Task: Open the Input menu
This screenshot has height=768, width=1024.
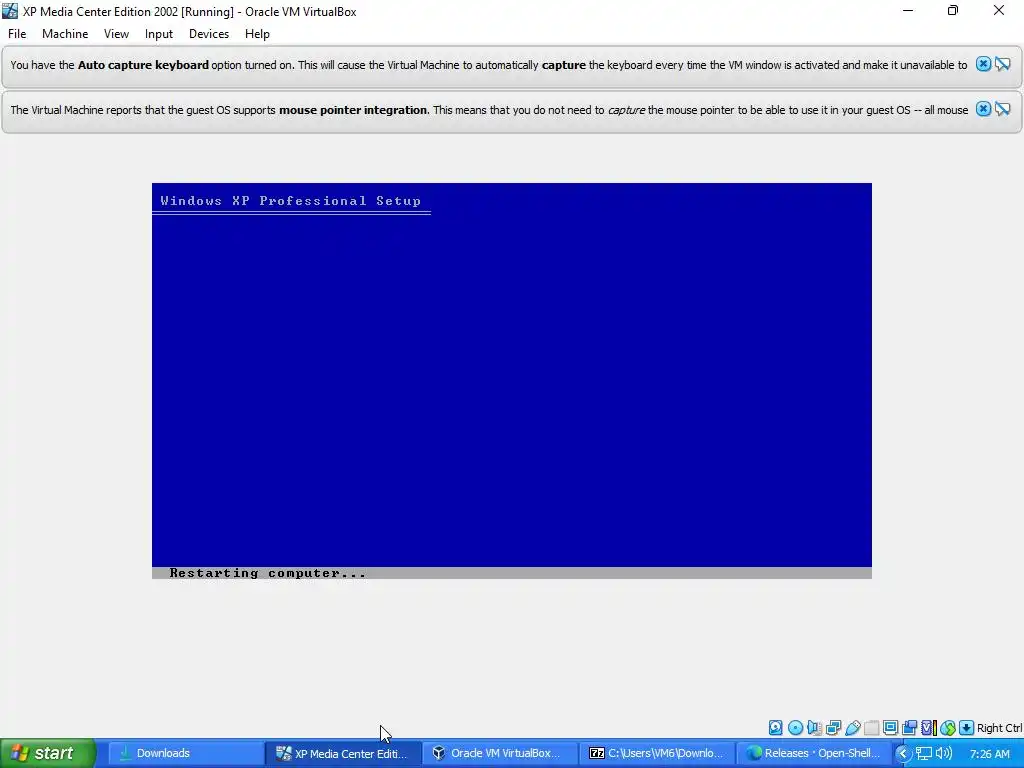Action: click(x=159, y=34)
